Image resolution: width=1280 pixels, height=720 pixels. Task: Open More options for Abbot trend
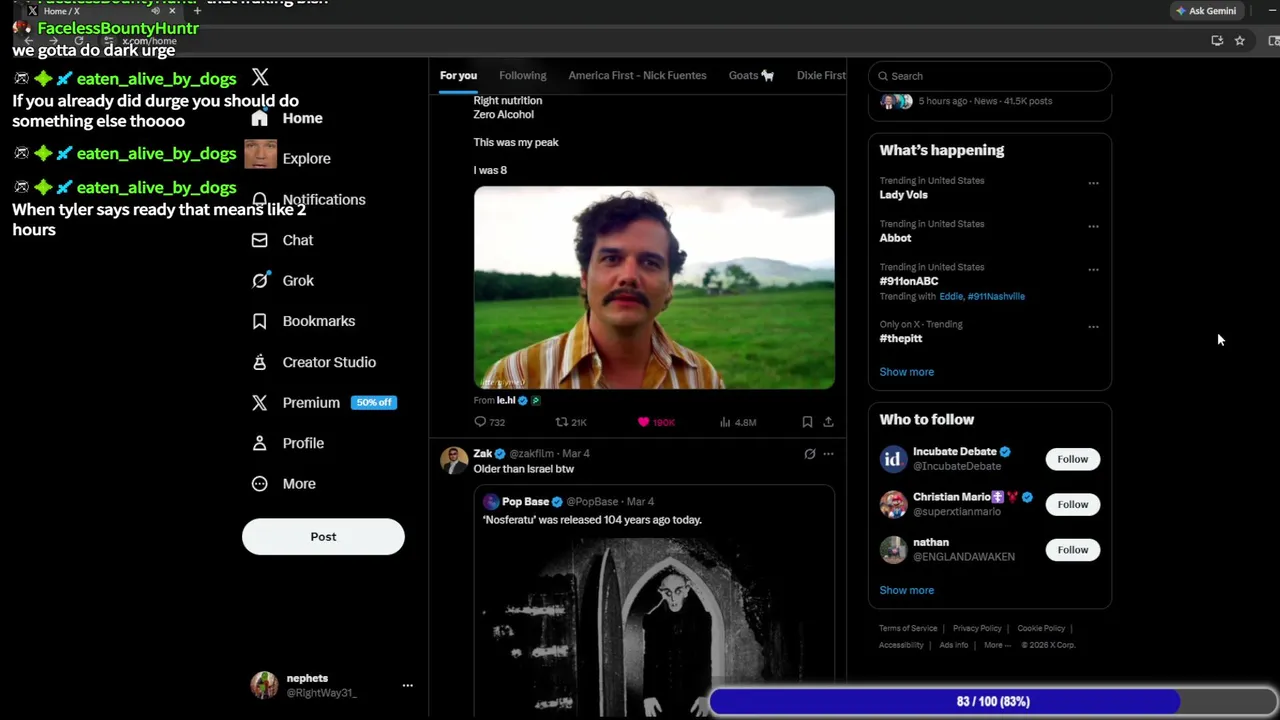[1093, 226]
